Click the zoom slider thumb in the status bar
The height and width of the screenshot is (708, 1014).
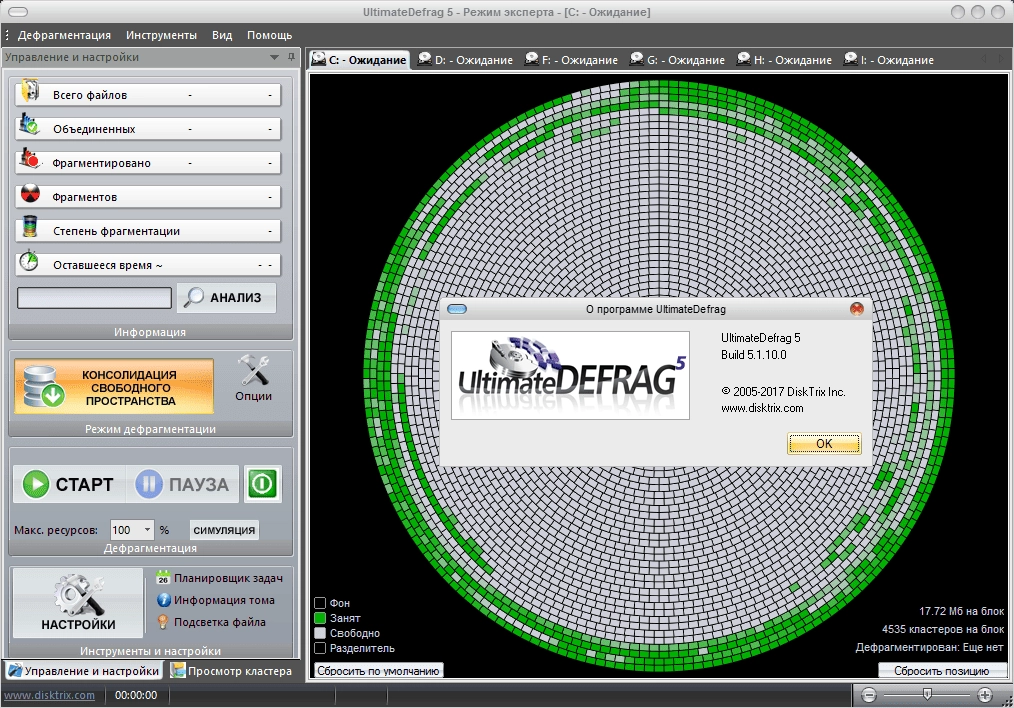tap(927, 694)
